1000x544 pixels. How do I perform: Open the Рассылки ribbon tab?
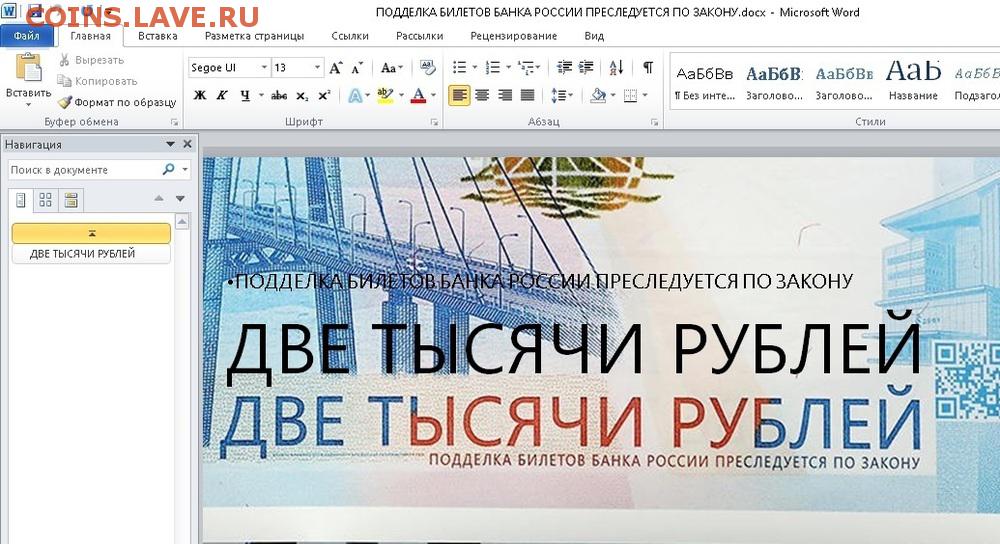(x=419, y=36)
